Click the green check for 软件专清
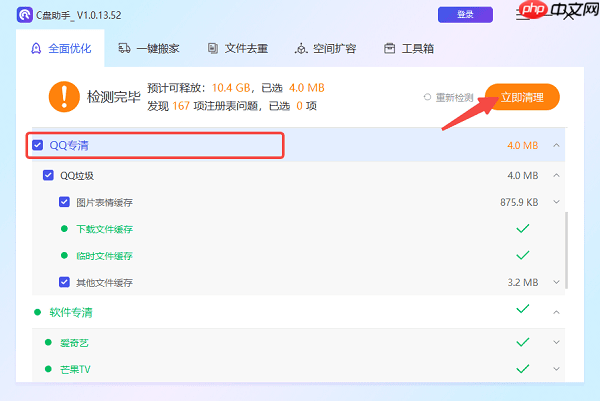Screen dimensions: 600x401 click(523, 309)
